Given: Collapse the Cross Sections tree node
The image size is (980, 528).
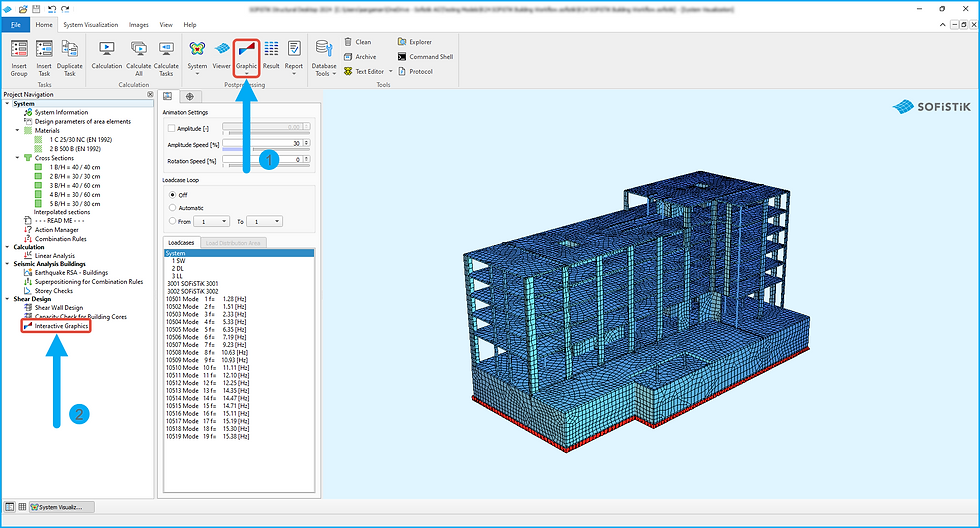Looking at the screenshot, I should pyautogui.click(x=18, y=158).
